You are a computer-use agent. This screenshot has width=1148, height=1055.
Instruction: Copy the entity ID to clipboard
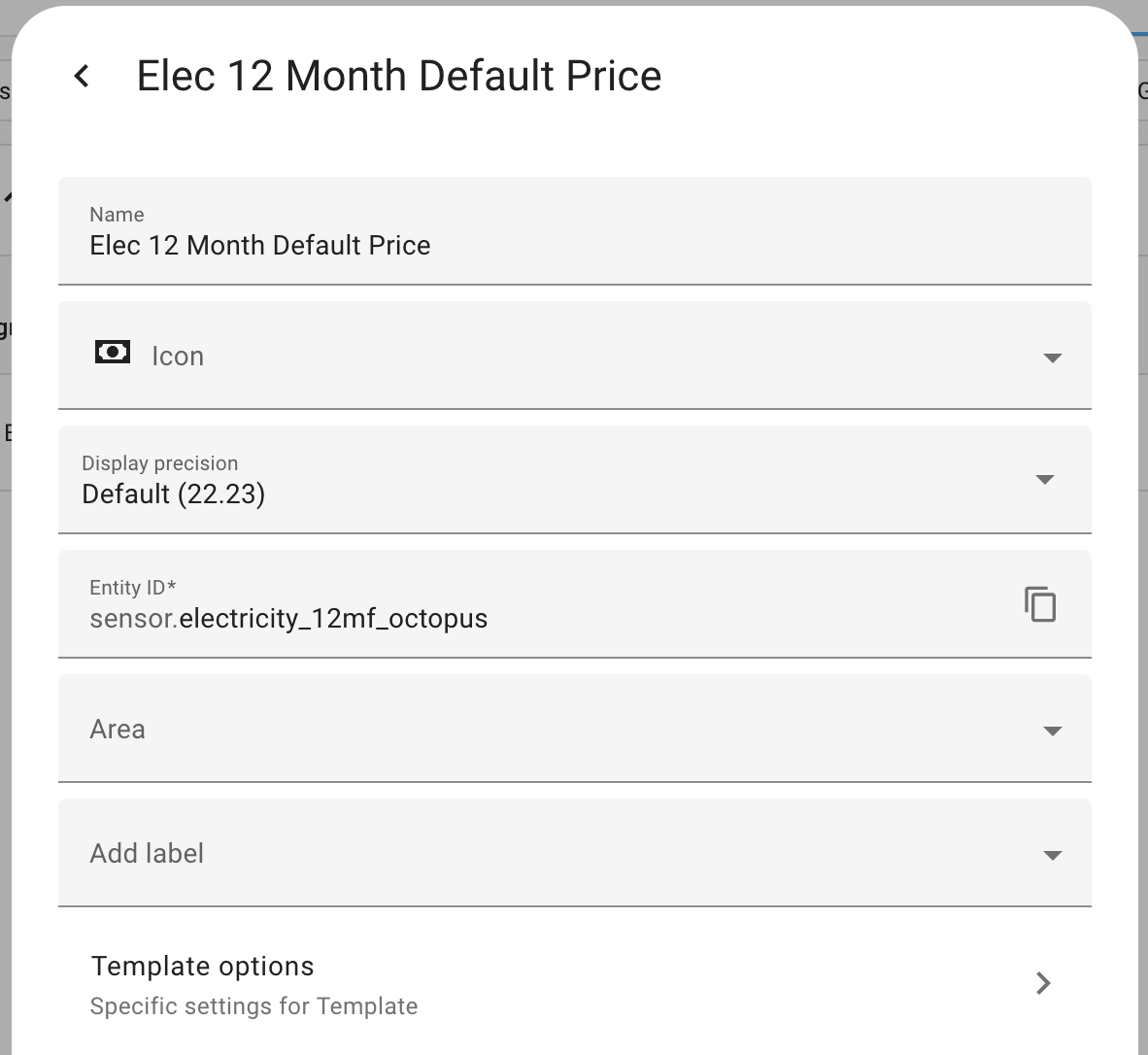[x=1039, y=604]
